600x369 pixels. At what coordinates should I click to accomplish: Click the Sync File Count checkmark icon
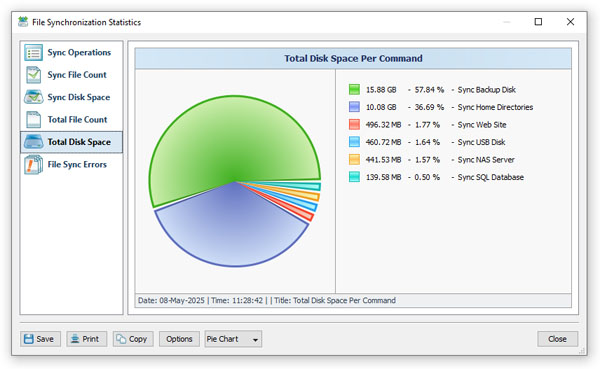(33, 75)
